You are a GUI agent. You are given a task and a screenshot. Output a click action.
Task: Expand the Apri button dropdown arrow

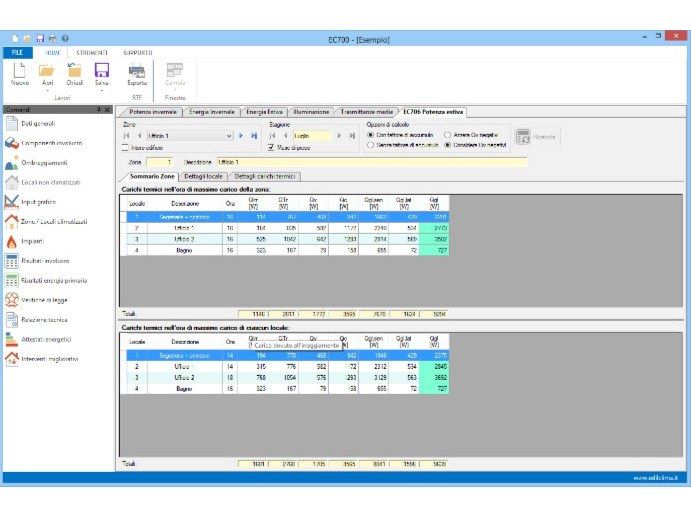click(47, 90)
